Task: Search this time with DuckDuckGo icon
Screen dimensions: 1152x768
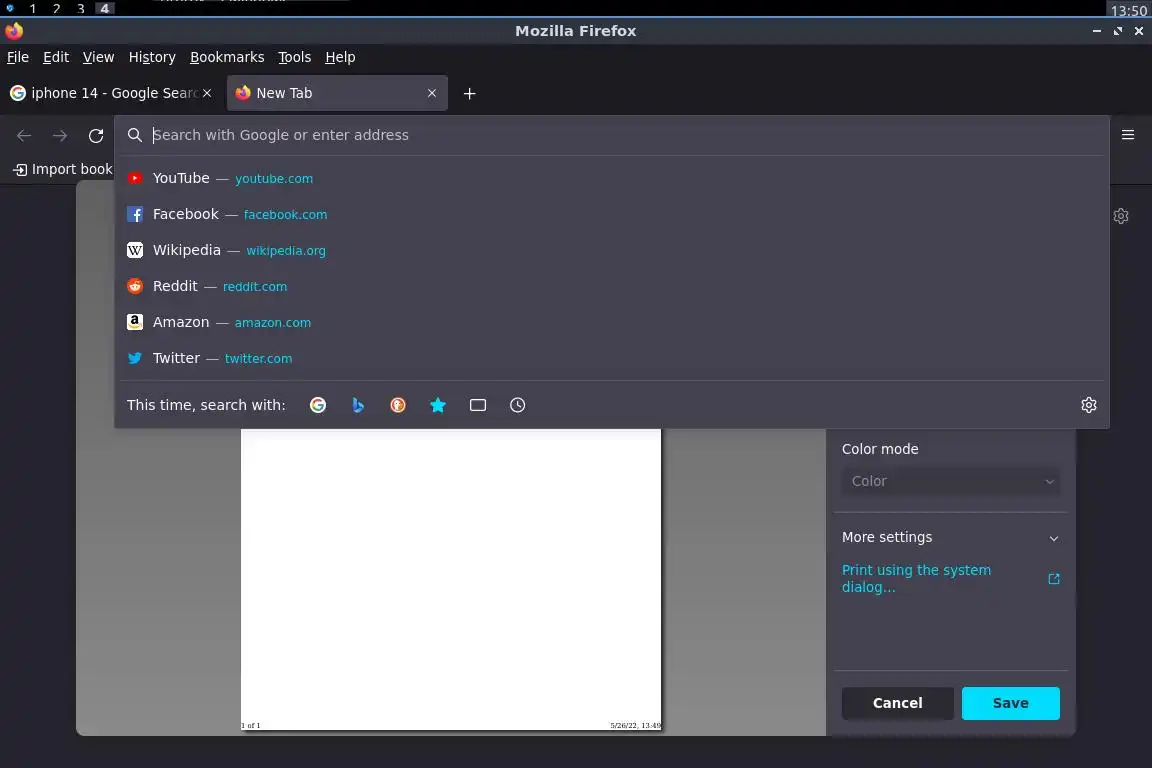Action: coord(397,405)
